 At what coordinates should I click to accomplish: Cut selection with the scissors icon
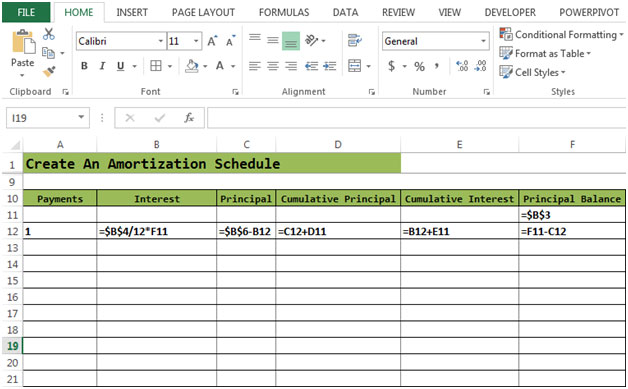(x=48, y=34)
